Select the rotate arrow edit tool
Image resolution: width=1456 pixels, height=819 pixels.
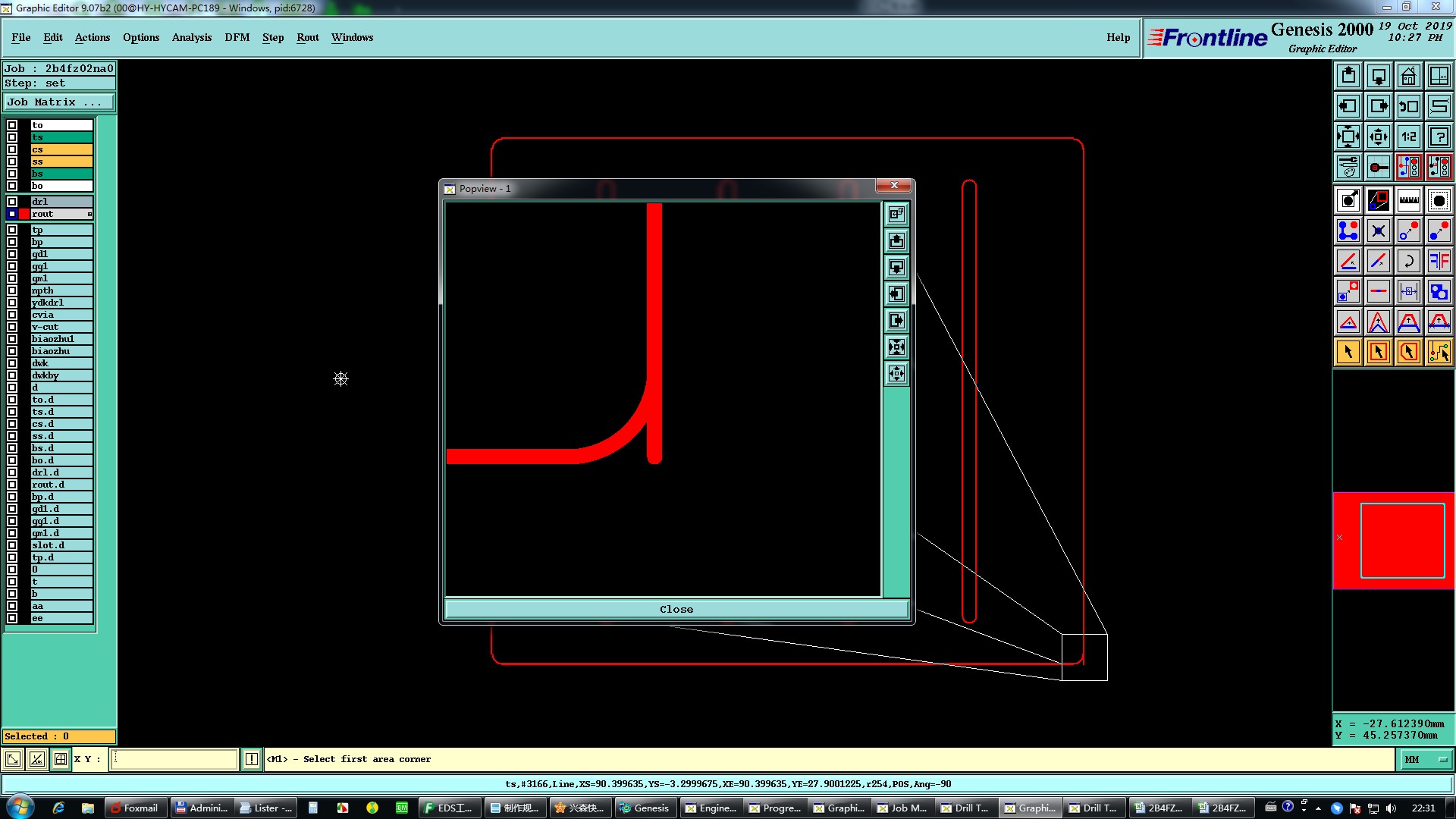pyautogui.click(x=1408, y=261)
